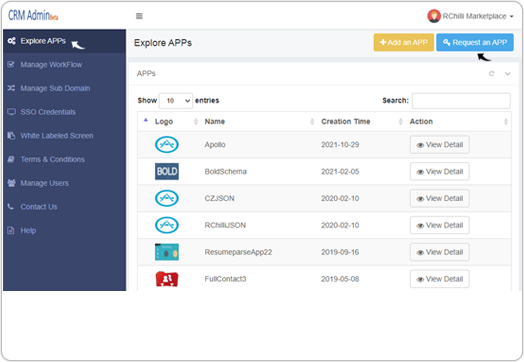524x362 pixels.
Task: Collapse the APPs panel with chevron
Action: click(507, 74)
